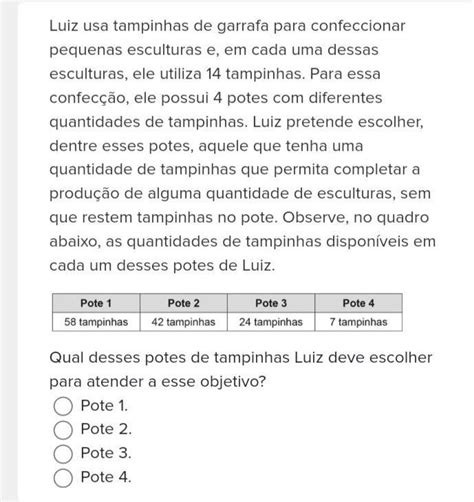Screen dimensions: 474x502
Task: Click the 'Pote 3' table header cell
Action: click(271, 303)
